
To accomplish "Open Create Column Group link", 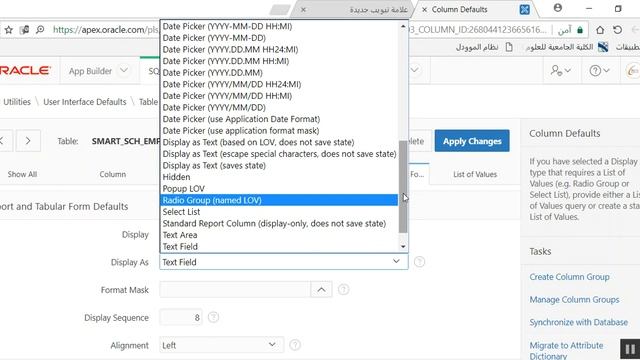I will 569,277.
